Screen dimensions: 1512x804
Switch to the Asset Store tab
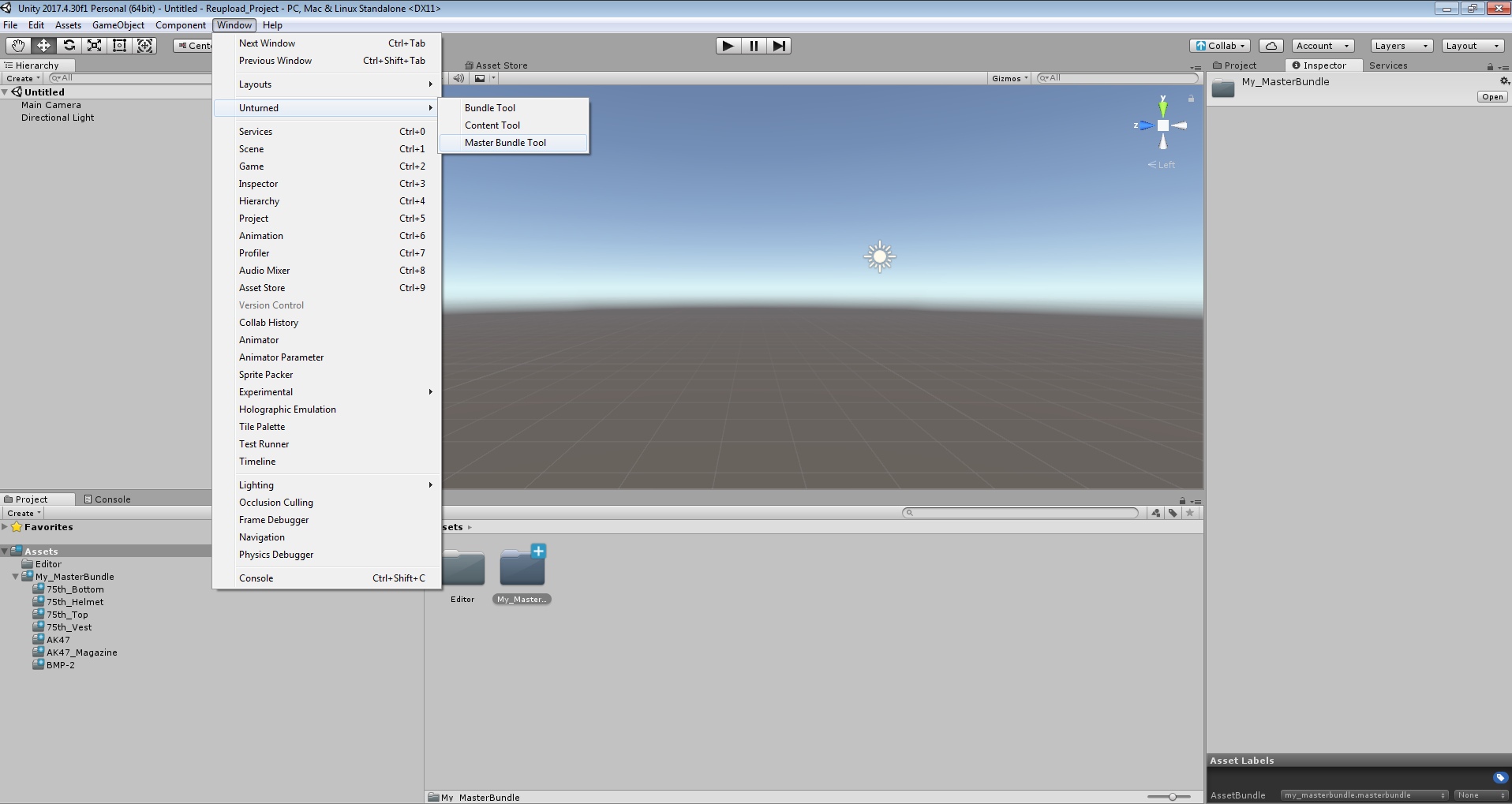[x=496, y=65]
